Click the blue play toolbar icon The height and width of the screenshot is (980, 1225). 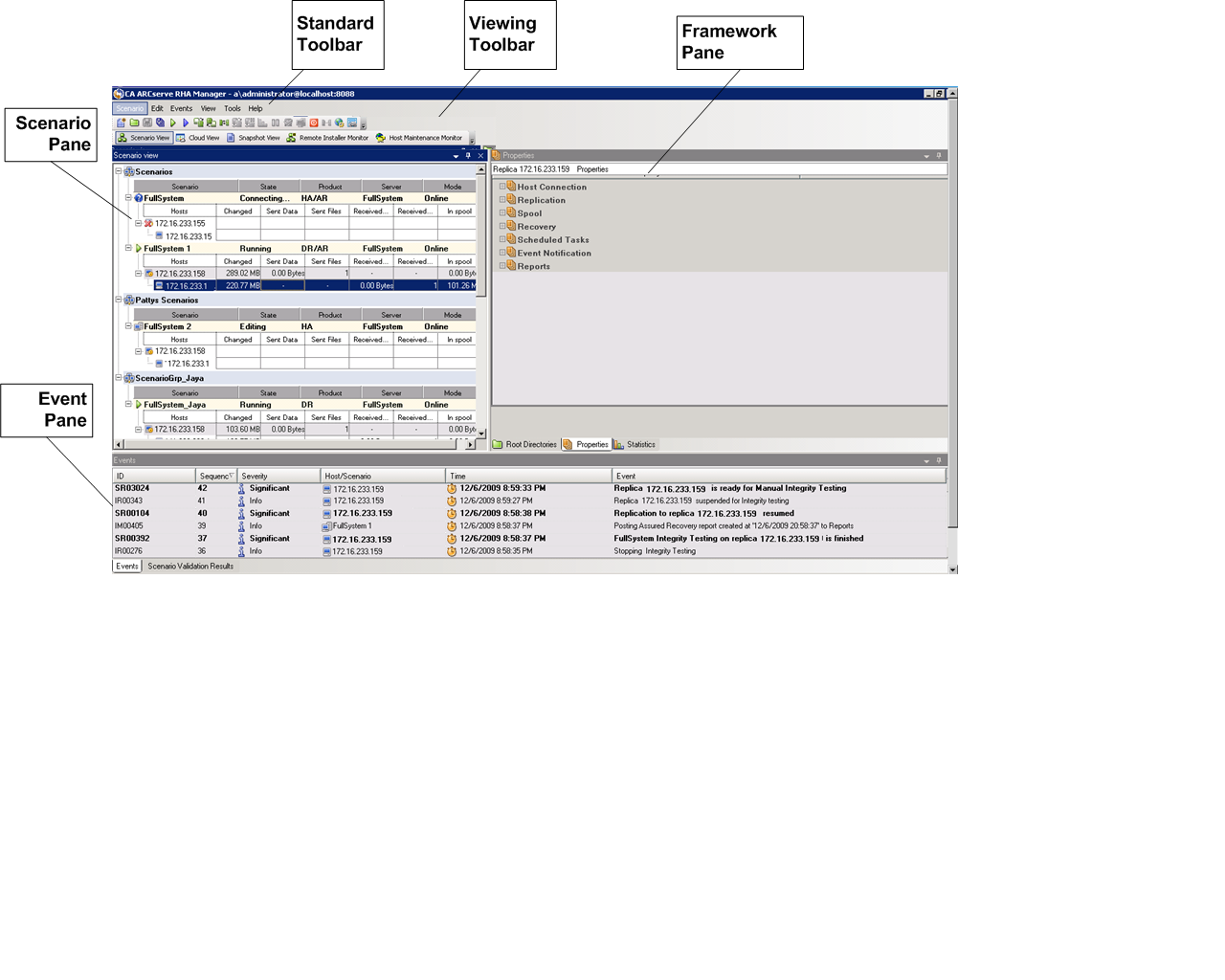(x=186, y=122)
